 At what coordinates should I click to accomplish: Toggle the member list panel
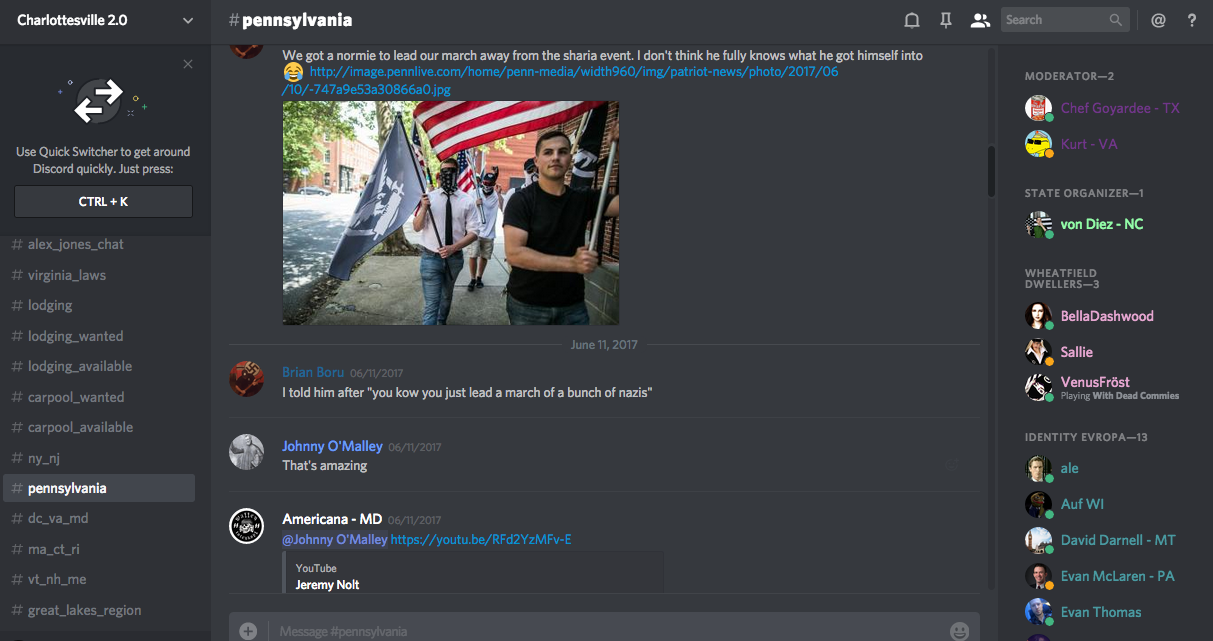(x=980, y=20)
